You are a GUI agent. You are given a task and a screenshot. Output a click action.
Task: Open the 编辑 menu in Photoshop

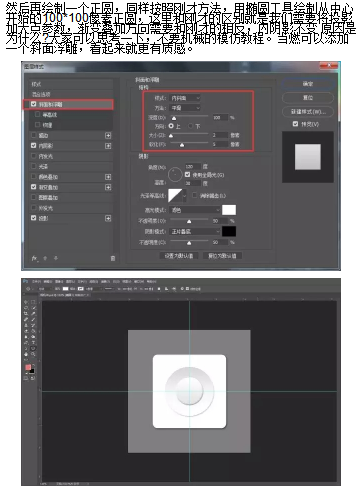(48, 281)
